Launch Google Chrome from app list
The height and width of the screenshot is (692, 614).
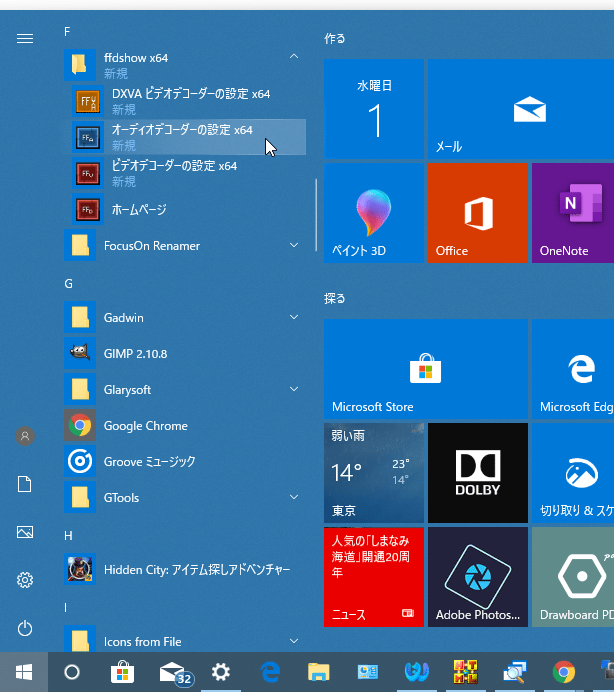(185, 425)
